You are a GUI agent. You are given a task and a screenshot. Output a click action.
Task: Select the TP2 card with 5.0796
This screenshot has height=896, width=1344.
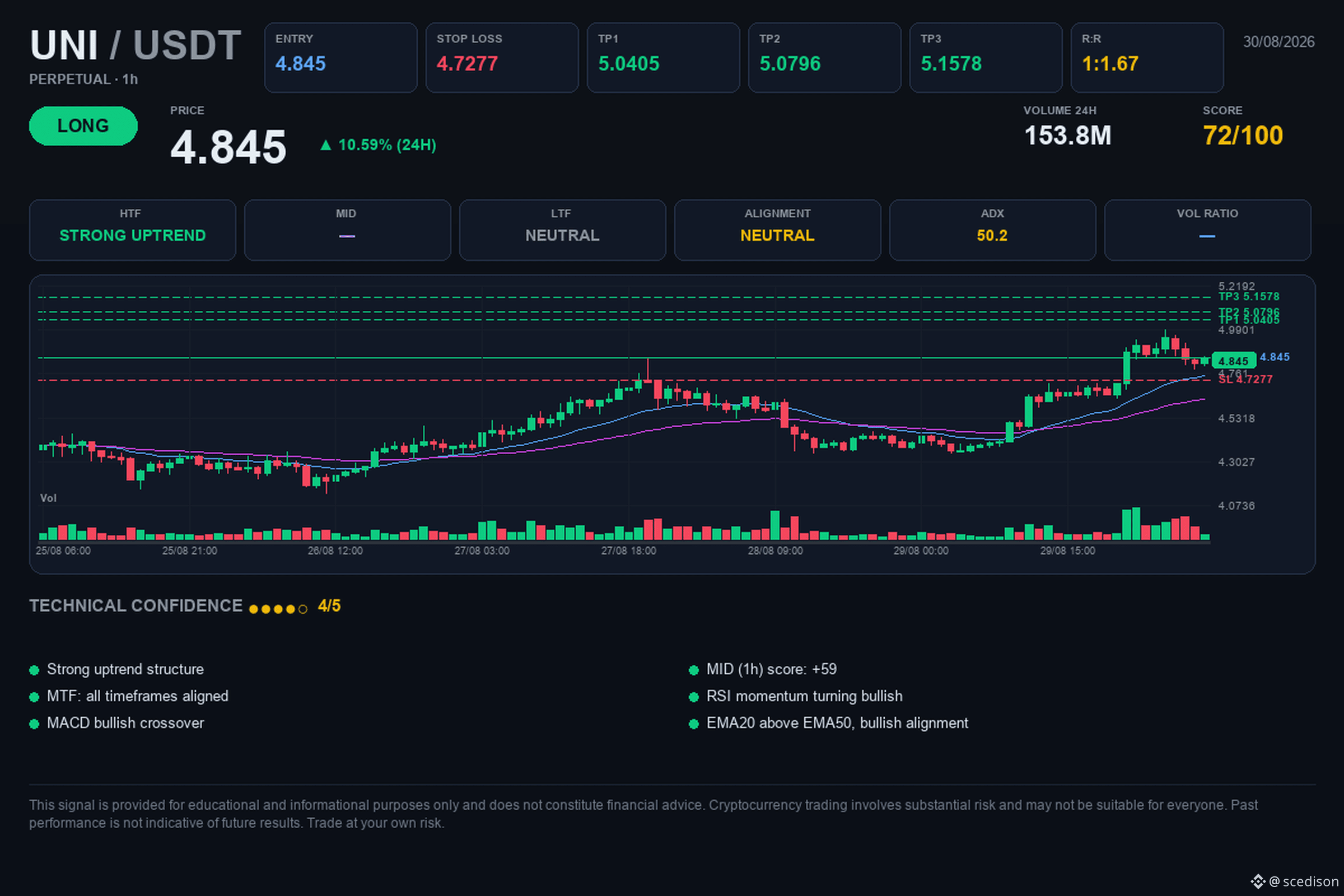tap(824, 58)
